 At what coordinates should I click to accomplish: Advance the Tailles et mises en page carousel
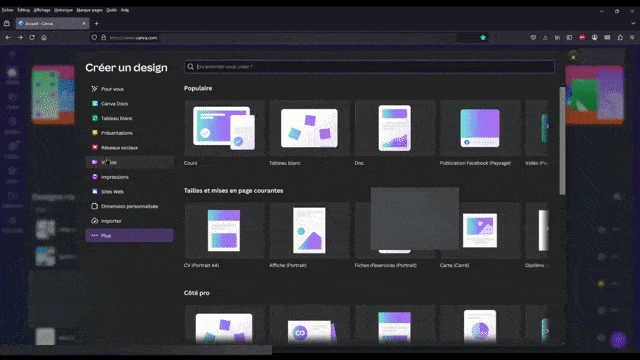tap(547, 229)
